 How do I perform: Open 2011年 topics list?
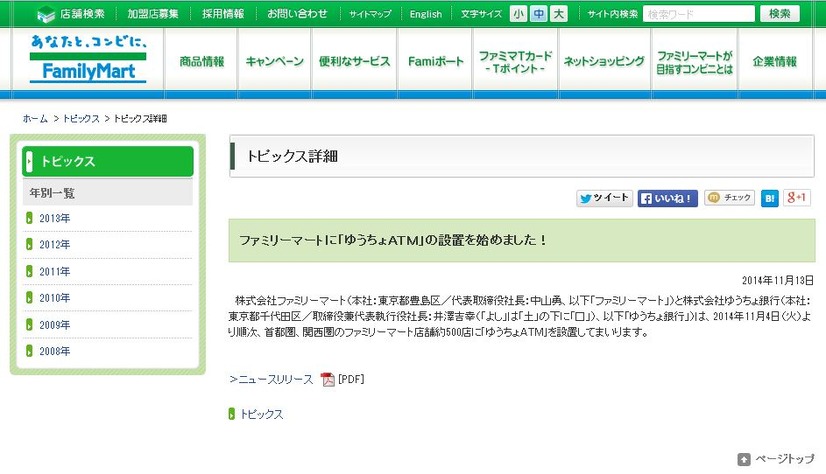click(x=55, y=271)
